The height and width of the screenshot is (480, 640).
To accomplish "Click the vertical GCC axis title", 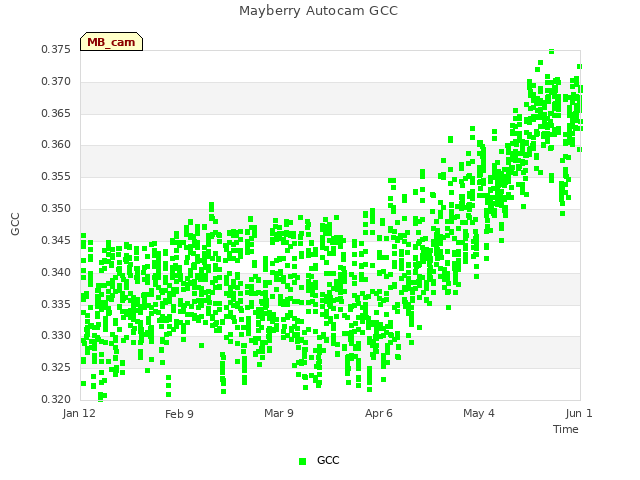I will pyautogui.click(x=15, y=224).
